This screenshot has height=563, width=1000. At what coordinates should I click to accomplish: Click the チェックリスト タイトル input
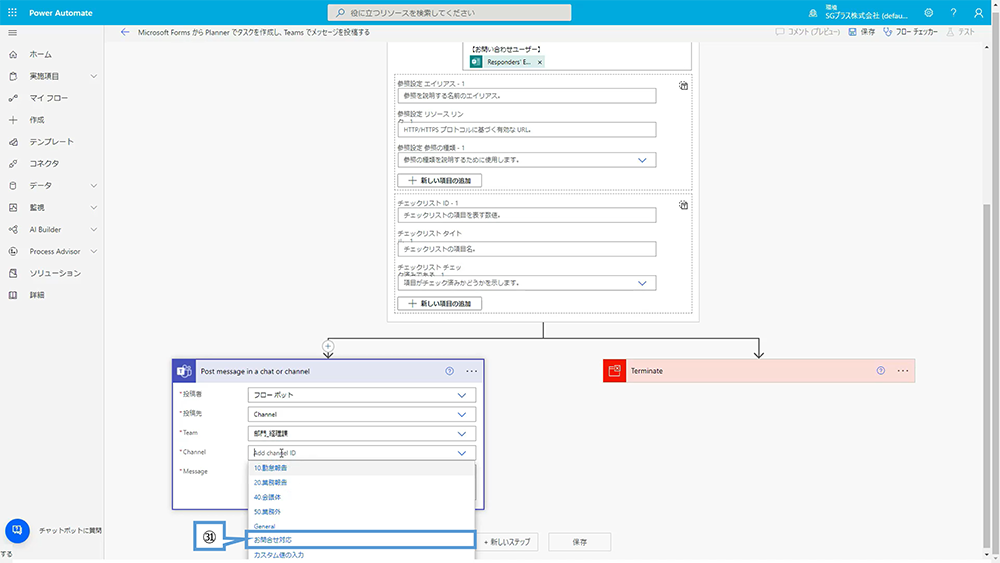pos(527,249)
